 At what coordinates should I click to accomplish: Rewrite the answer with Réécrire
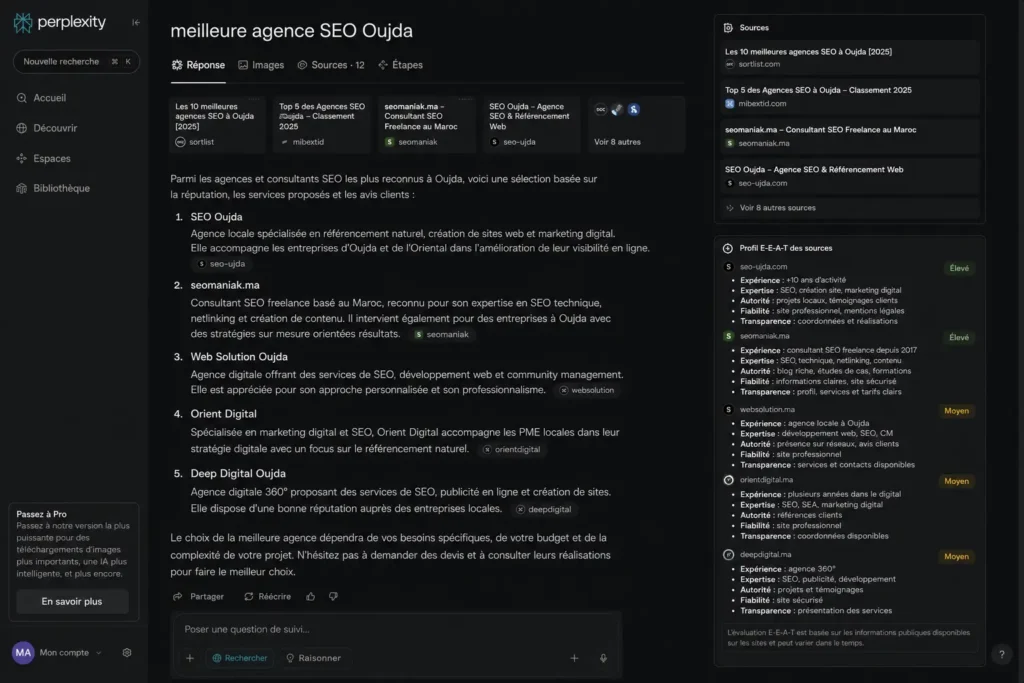click(x=267, y=596)
